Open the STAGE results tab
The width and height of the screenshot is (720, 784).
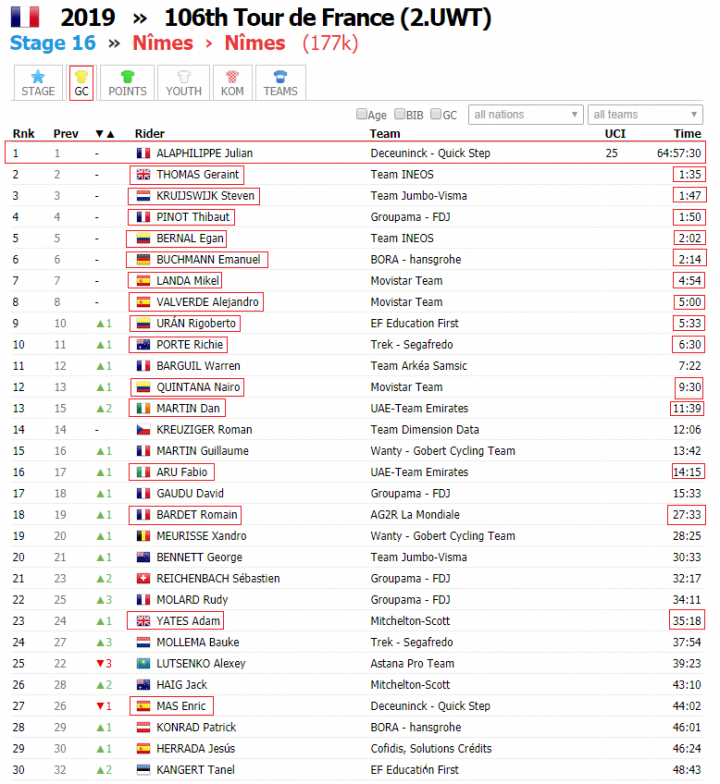38,83
